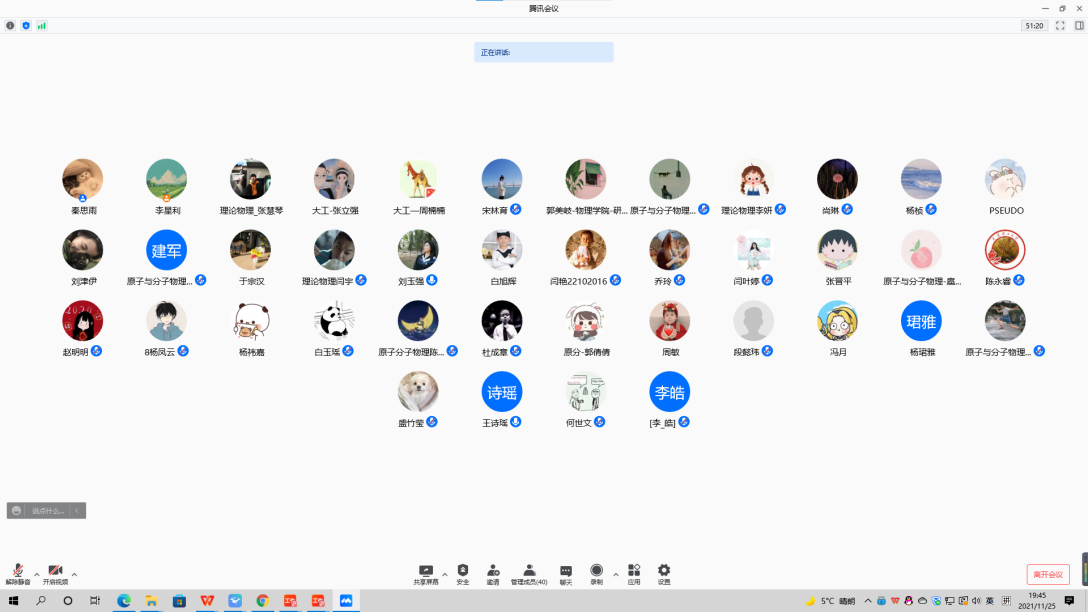
Task: Click the red Leave Meeting (离开会议) button
Action: tap(1047, 575)
